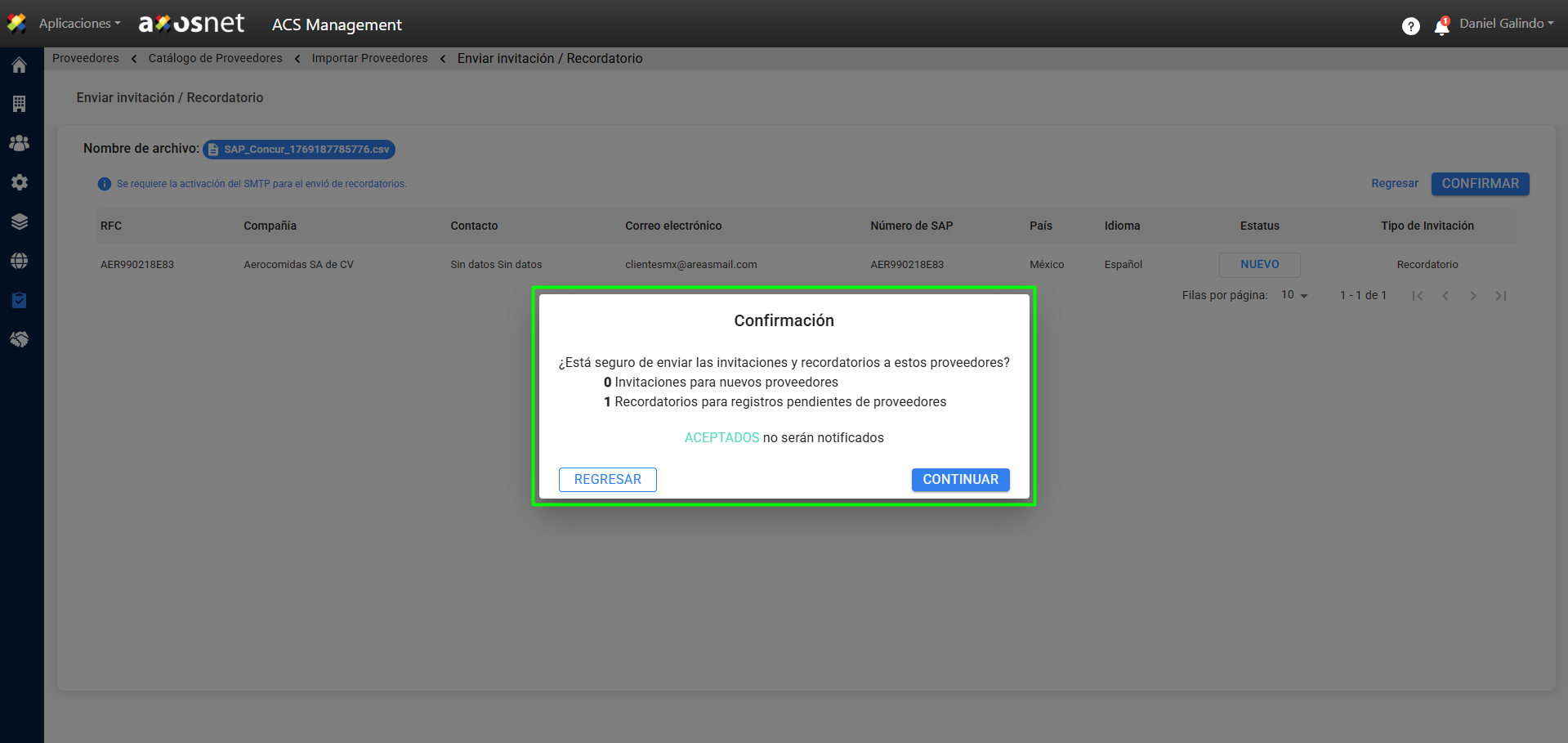Click the handshake icon in sidebar
The image size is (1568, 743).
click(20, 339)
